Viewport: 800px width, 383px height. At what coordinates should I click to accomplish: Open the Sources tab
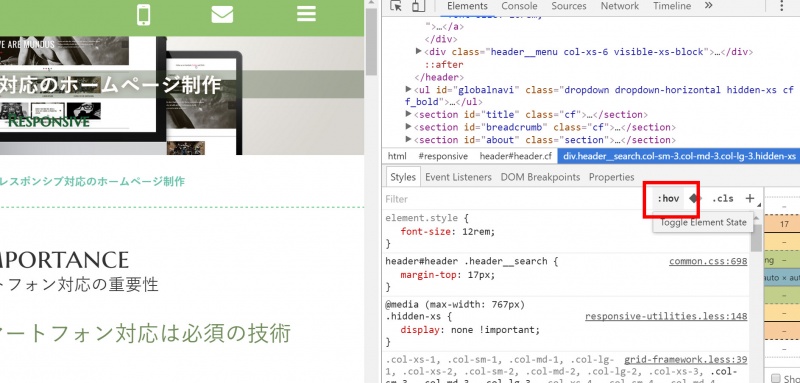(x=568, y=6)
